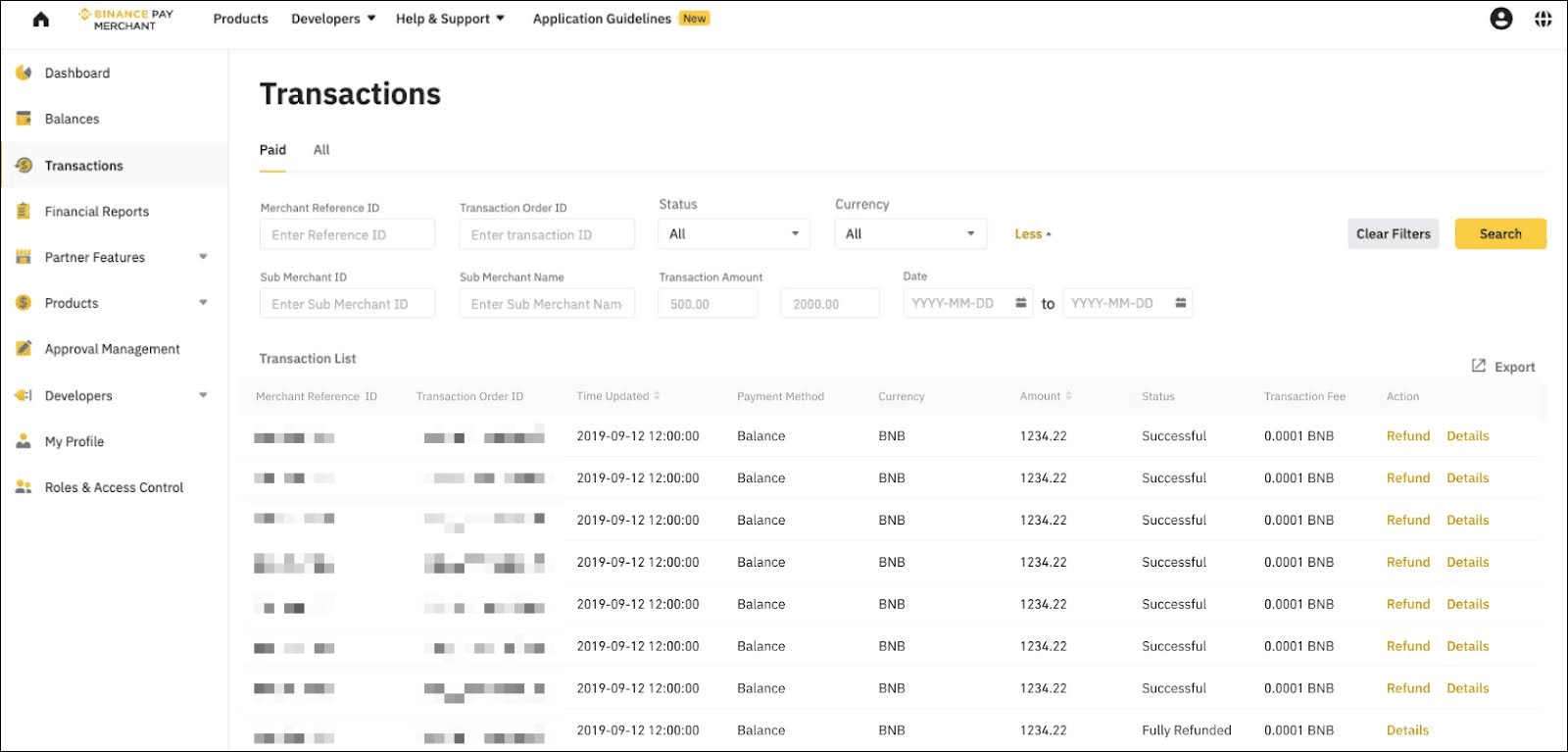The image size is (1568, 752).
Task: Click the Balances wallet icon
Action: click(24, 119)
